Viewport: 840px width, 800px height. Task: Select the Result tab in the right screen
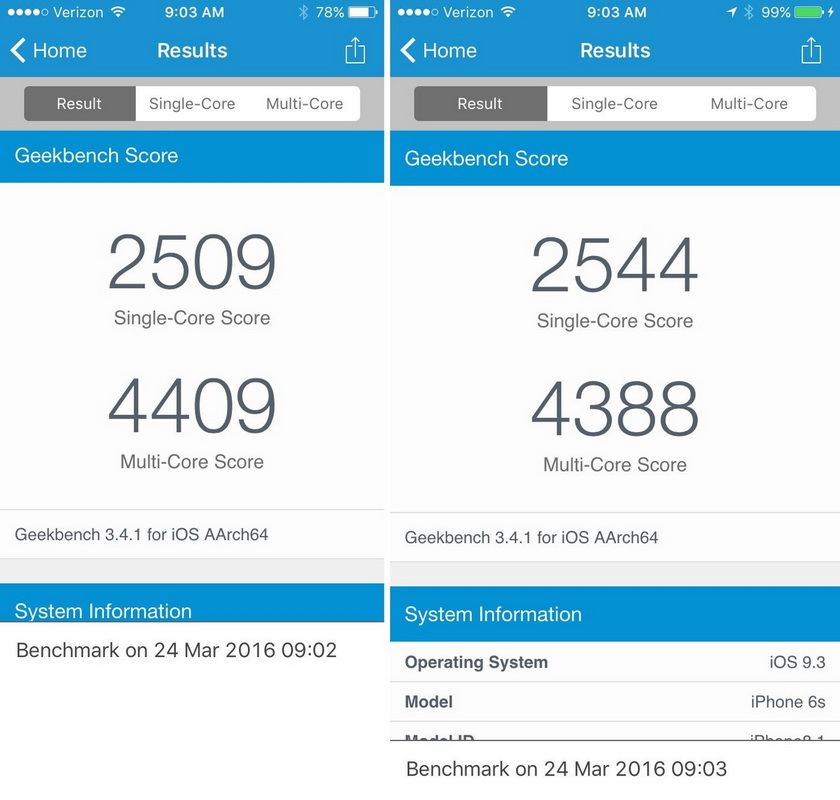pyautogui.click(x=480, y=103)
